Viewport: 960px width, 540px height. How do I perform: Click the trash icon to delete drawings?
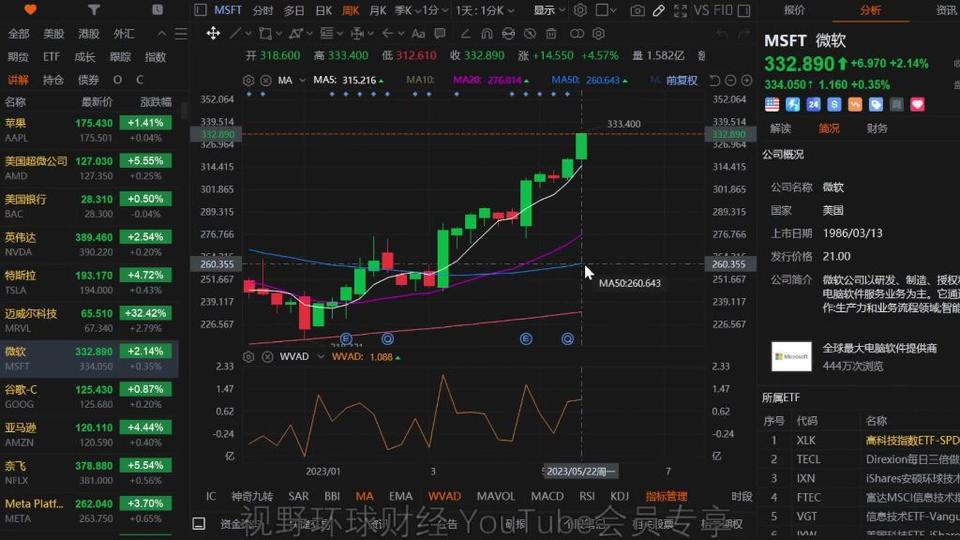(551, 34)
